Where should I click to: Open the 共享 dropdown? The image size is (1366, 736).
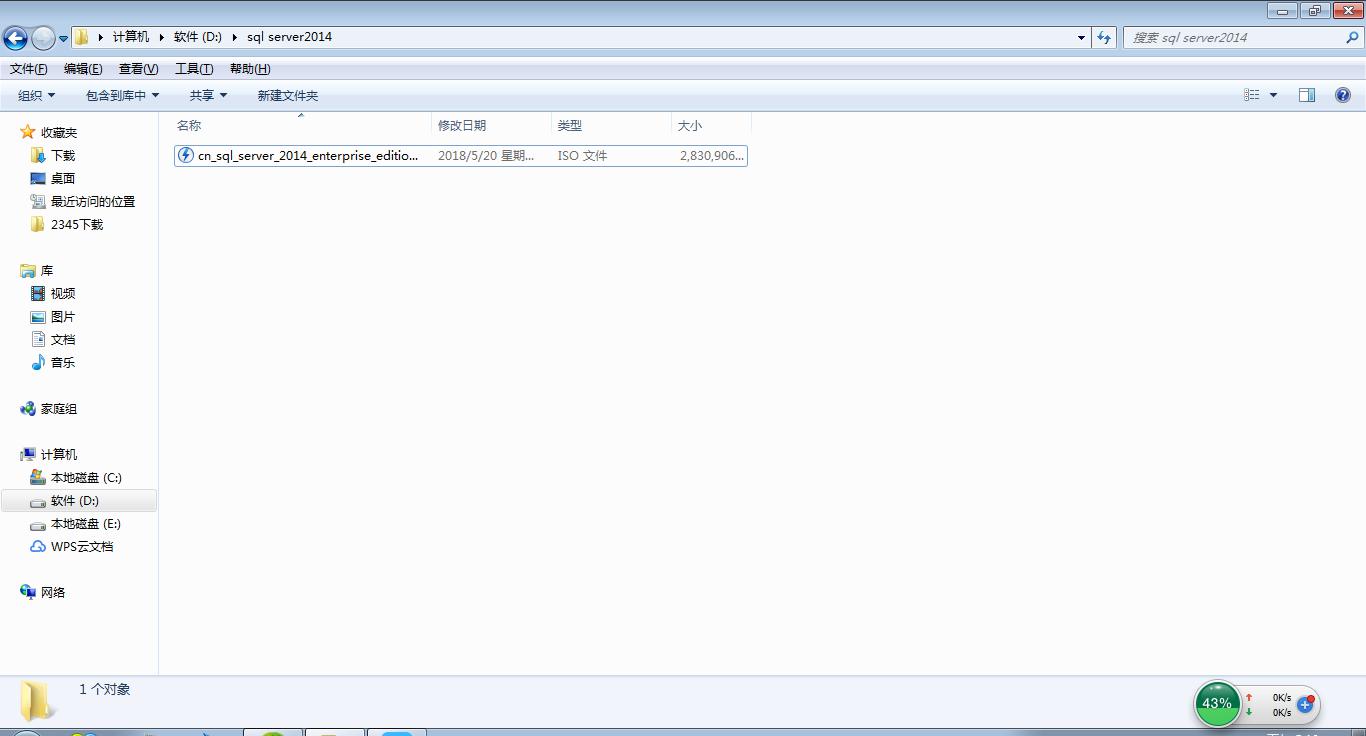[208, 95]
